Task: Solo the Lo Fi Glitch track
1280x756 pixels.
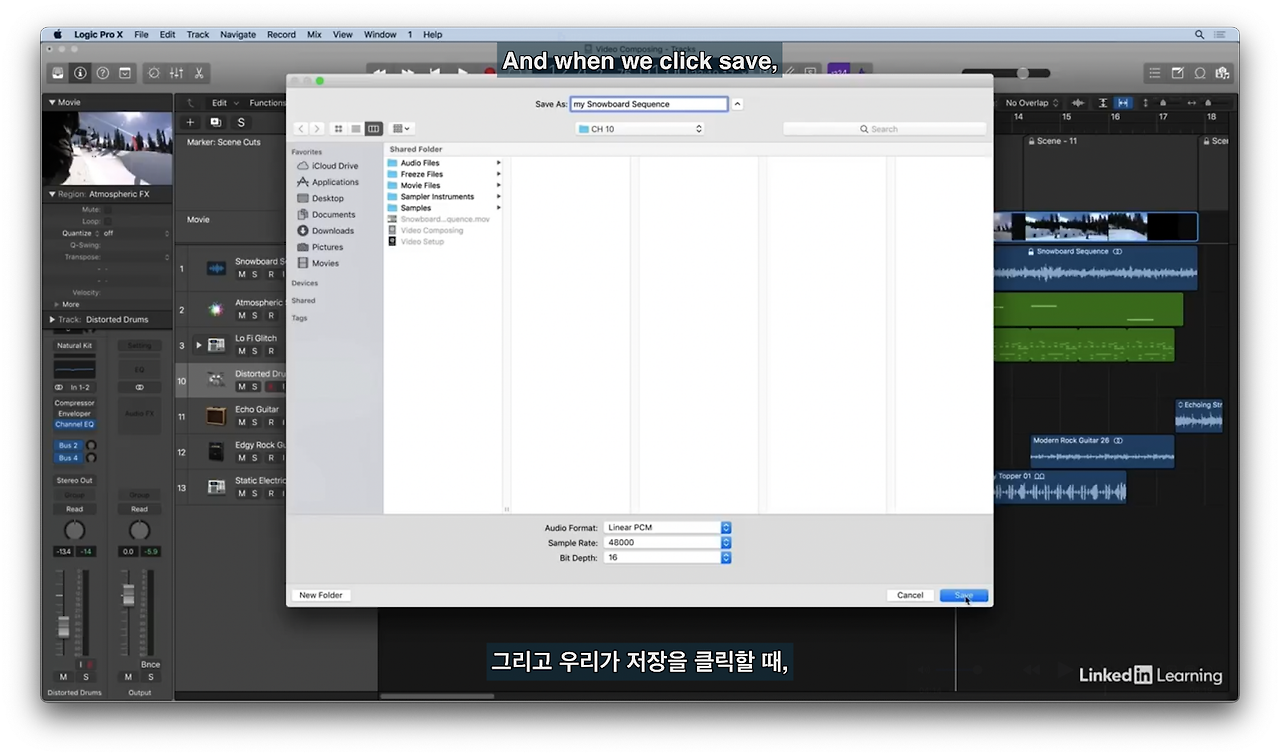Action: click(255, 351)
